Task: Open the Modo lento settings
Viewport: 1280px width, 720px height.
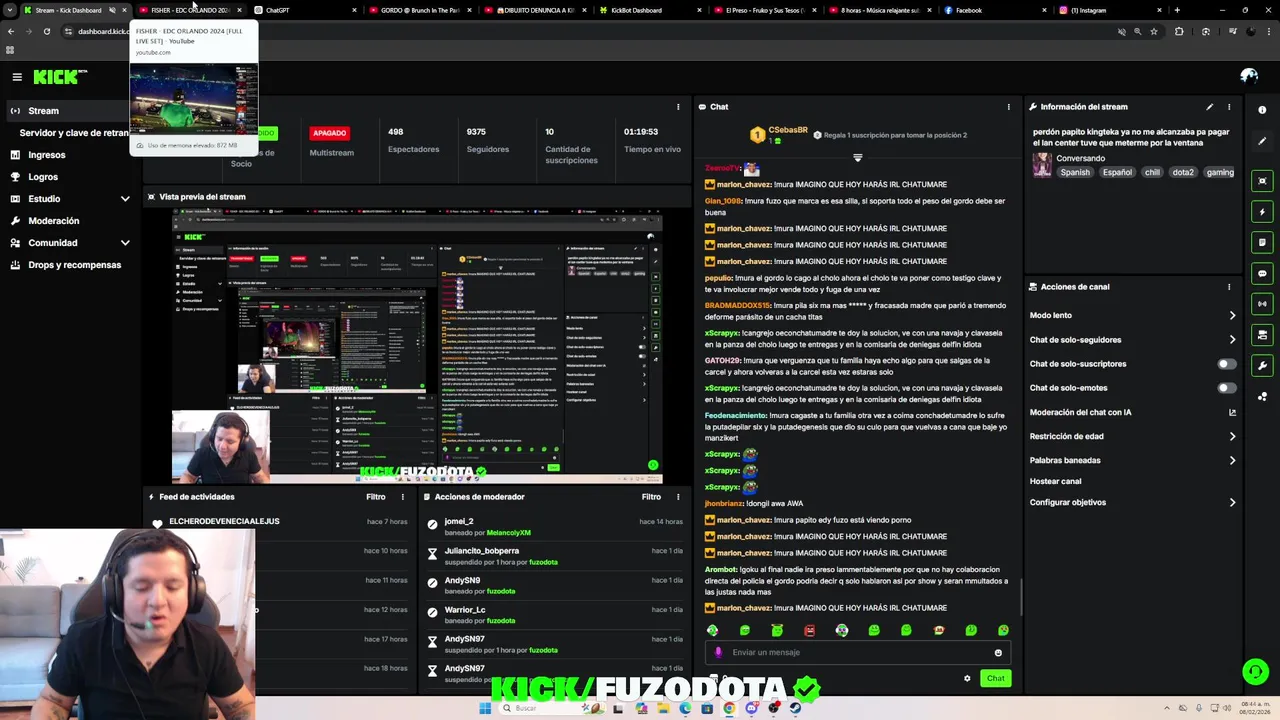Action: tap(1133, 315)
